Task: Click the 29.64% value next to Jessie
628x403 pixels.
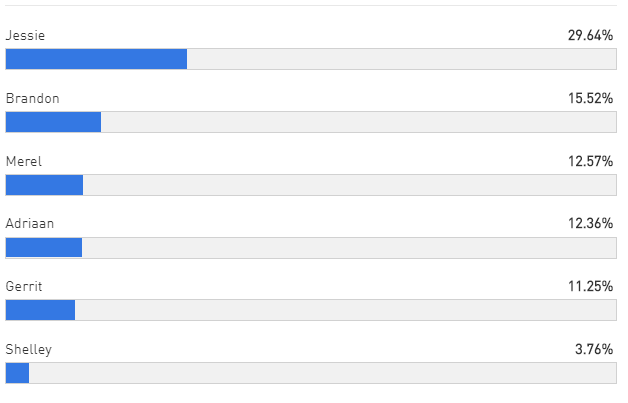Action: (x=590, y=35)
